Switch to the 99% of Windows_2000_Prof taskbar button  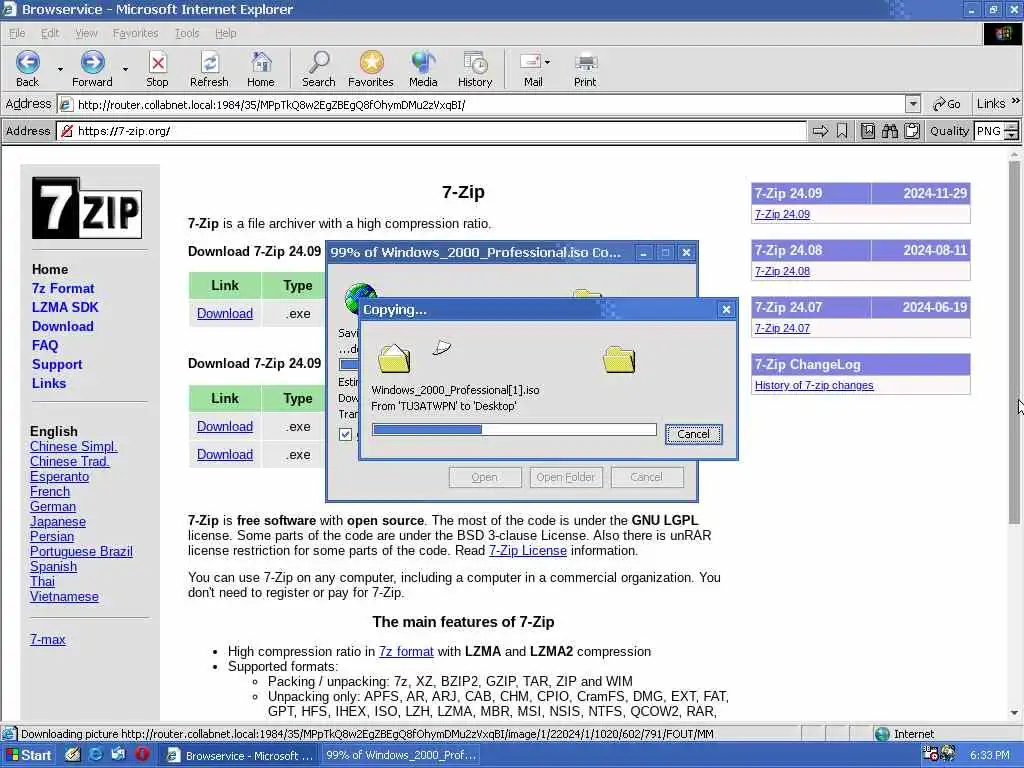[x=400, y=755]
